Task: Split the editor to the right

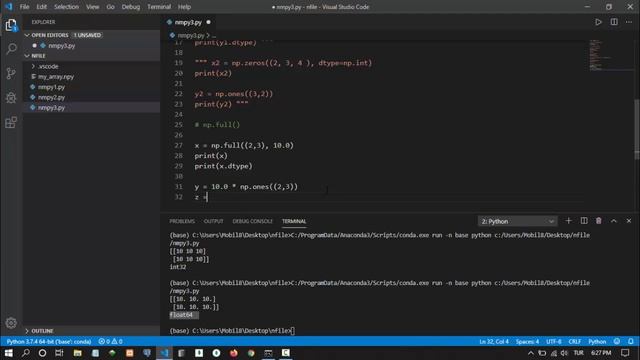Action: [x=614, y=22]
